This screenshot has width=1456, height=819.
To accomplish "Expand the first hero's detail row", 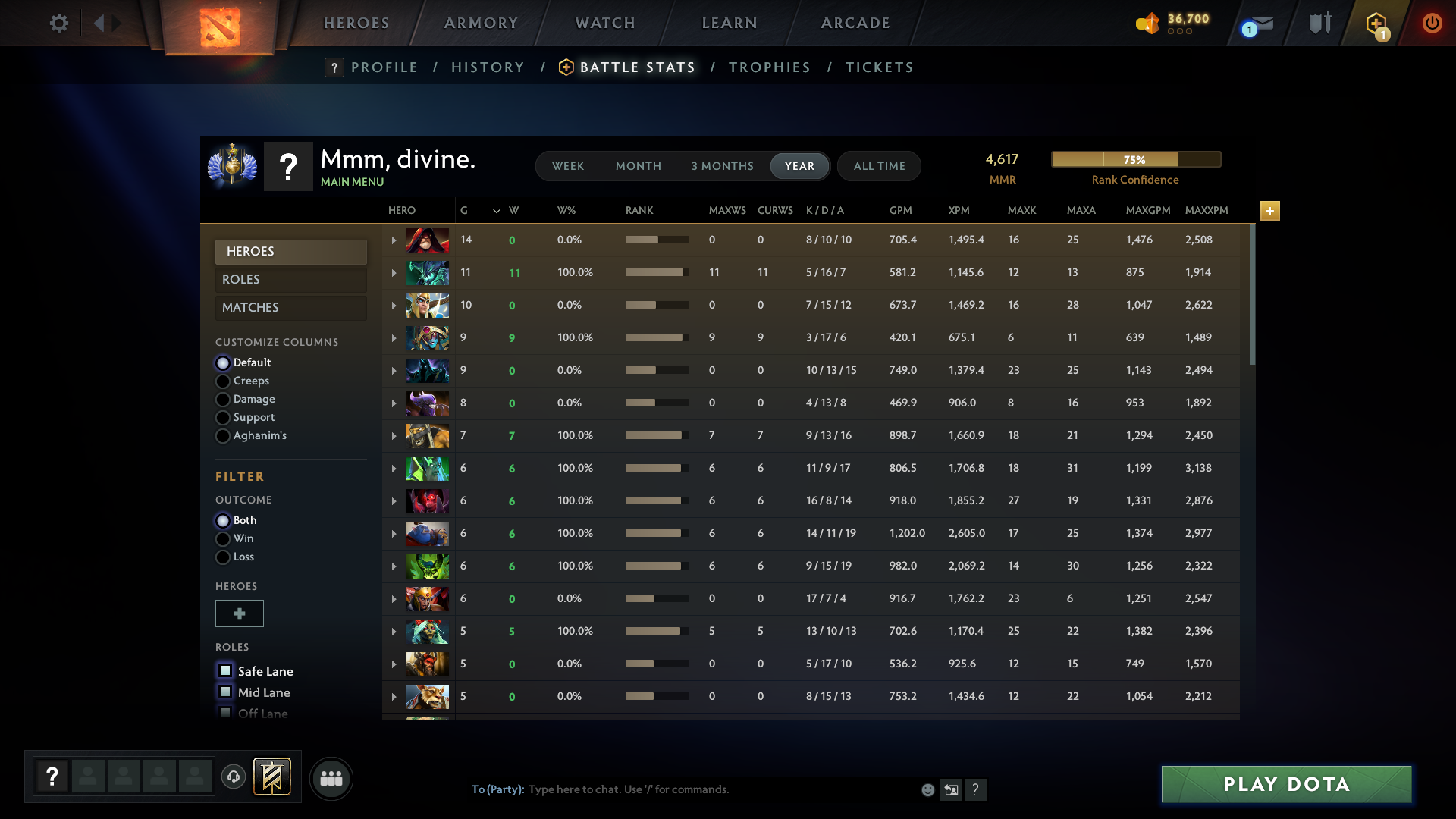I will click(x=394, y=240).
